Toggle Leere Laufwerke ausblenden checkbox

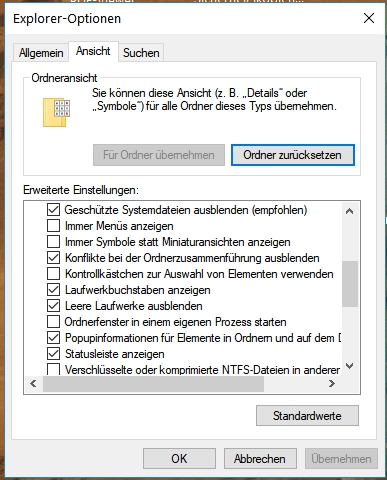[x=53, y=306]
